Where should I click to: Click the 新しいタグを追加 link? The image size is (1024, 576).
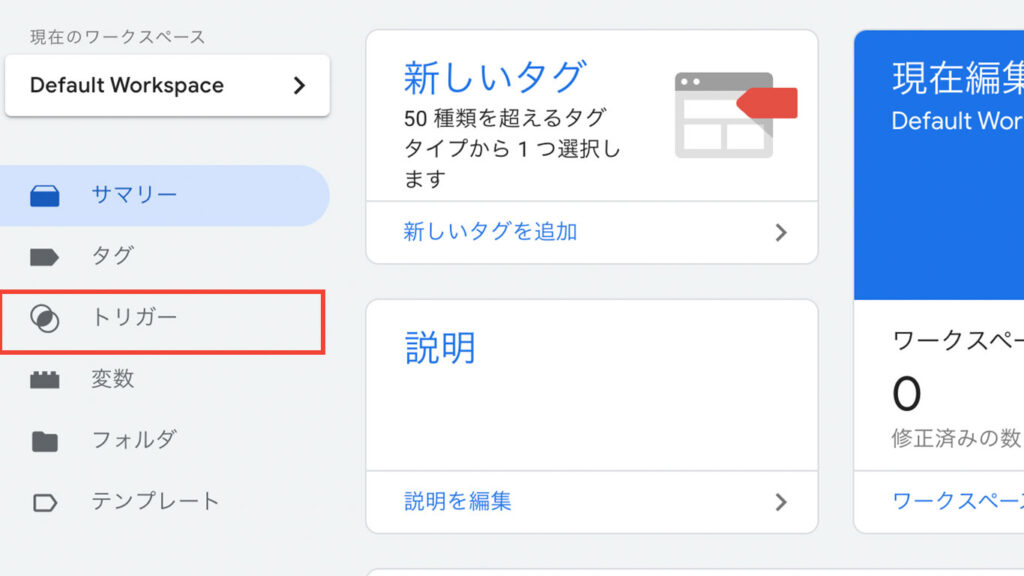click(490, 232)
